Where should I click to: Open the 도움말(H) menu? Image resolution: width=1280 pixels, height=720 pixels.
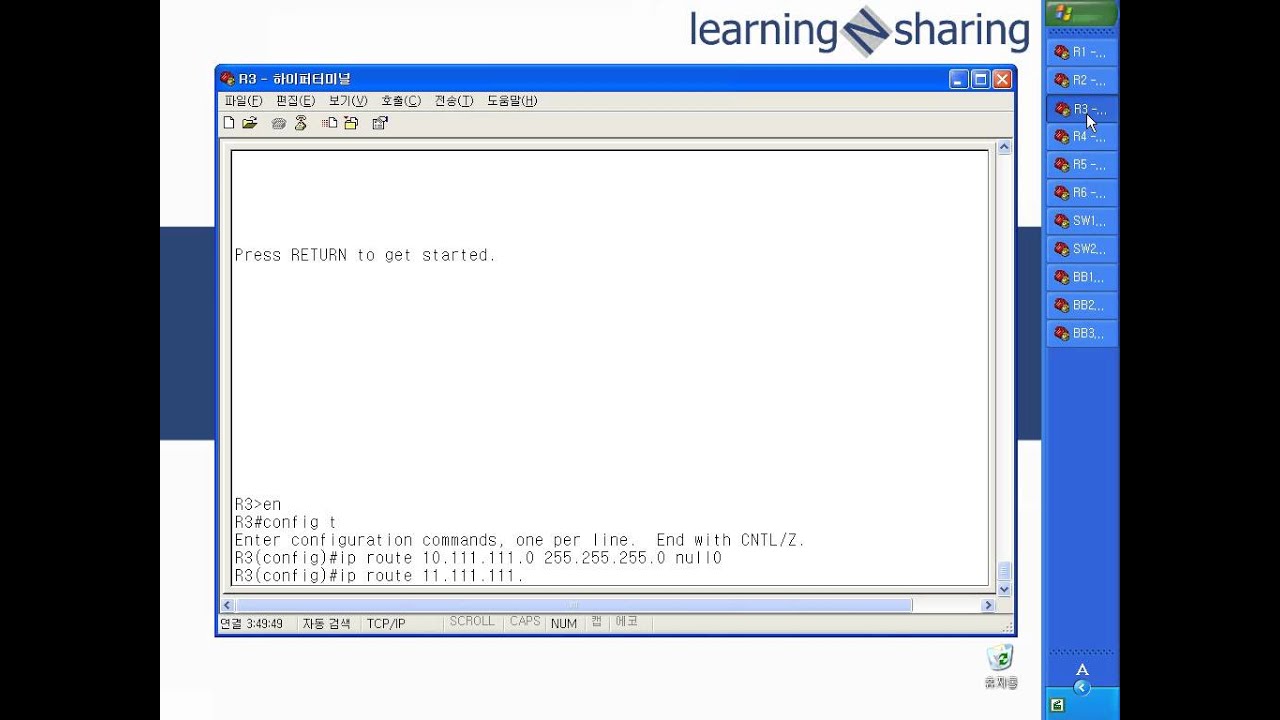(512, 101)
